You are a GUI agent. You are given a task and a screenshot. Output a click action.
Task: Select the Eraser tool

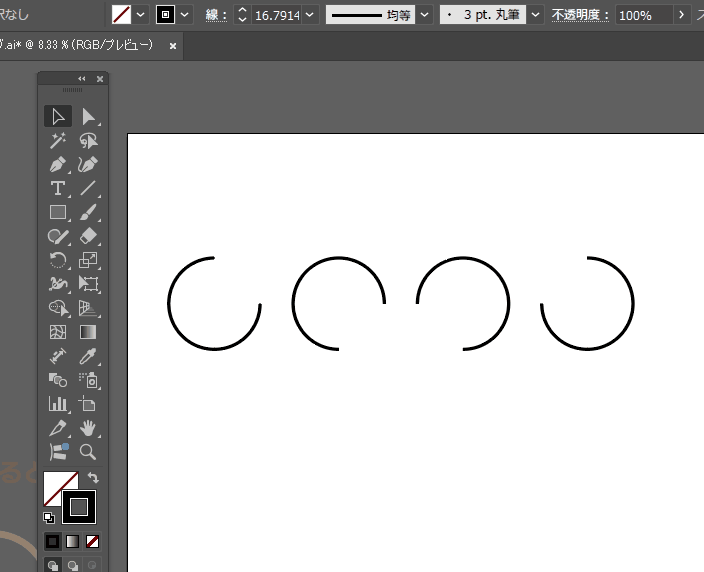coord(88,236)
